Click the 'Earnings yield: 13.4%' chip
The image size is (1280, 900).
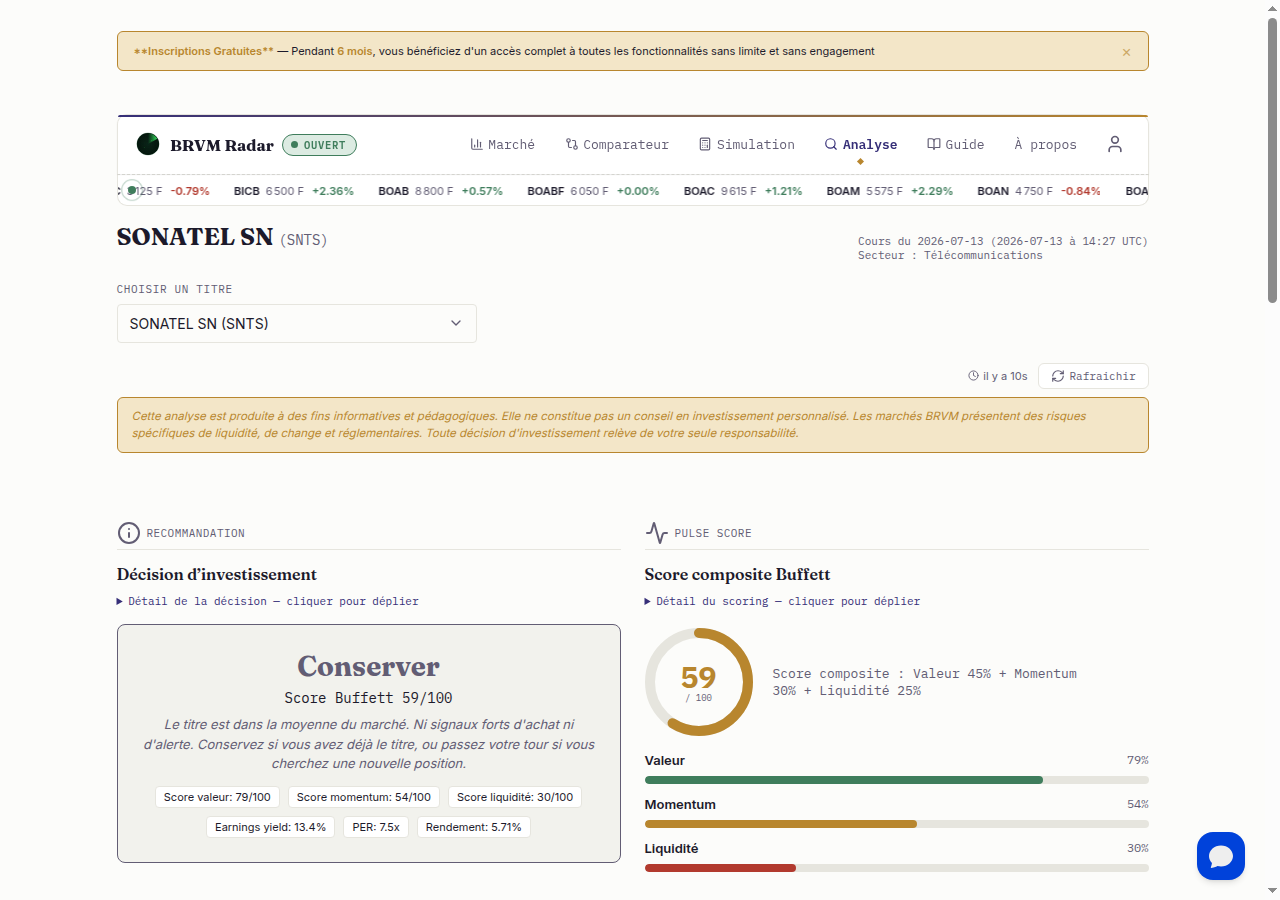270,827
